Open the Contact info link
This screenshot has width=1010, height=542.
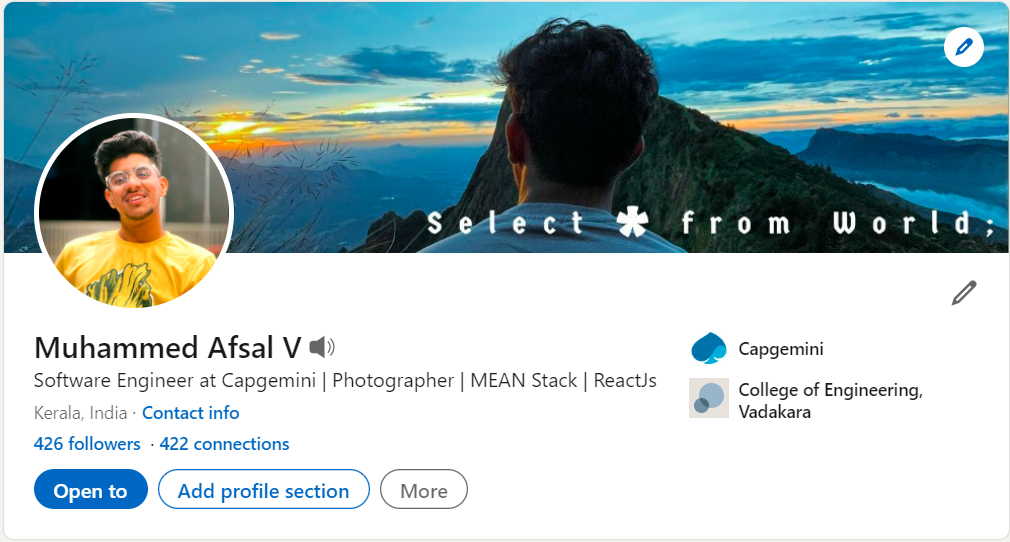pos(190,413)
